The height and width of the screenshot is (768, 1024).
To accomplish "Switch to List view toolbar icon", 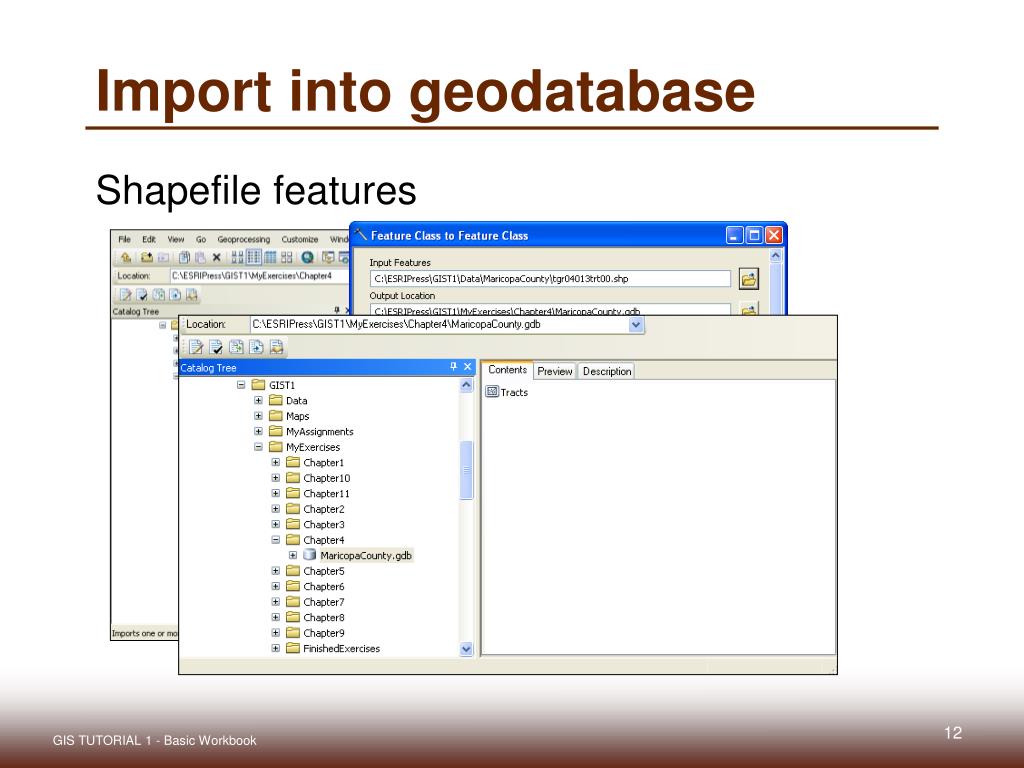I will click(x=254, y=257).
